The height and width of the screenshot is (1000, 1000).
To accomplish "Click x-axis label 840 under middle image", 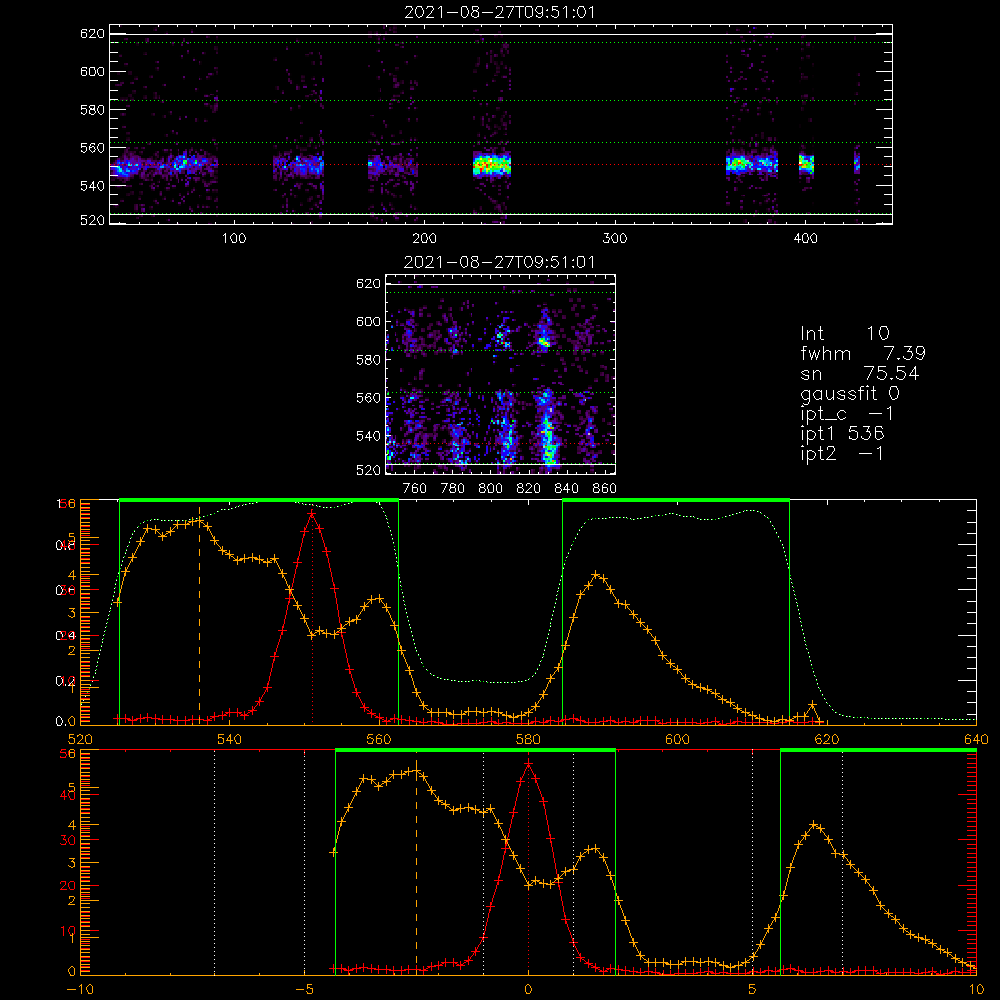I will pyautogui.click(x=566, y=489).
